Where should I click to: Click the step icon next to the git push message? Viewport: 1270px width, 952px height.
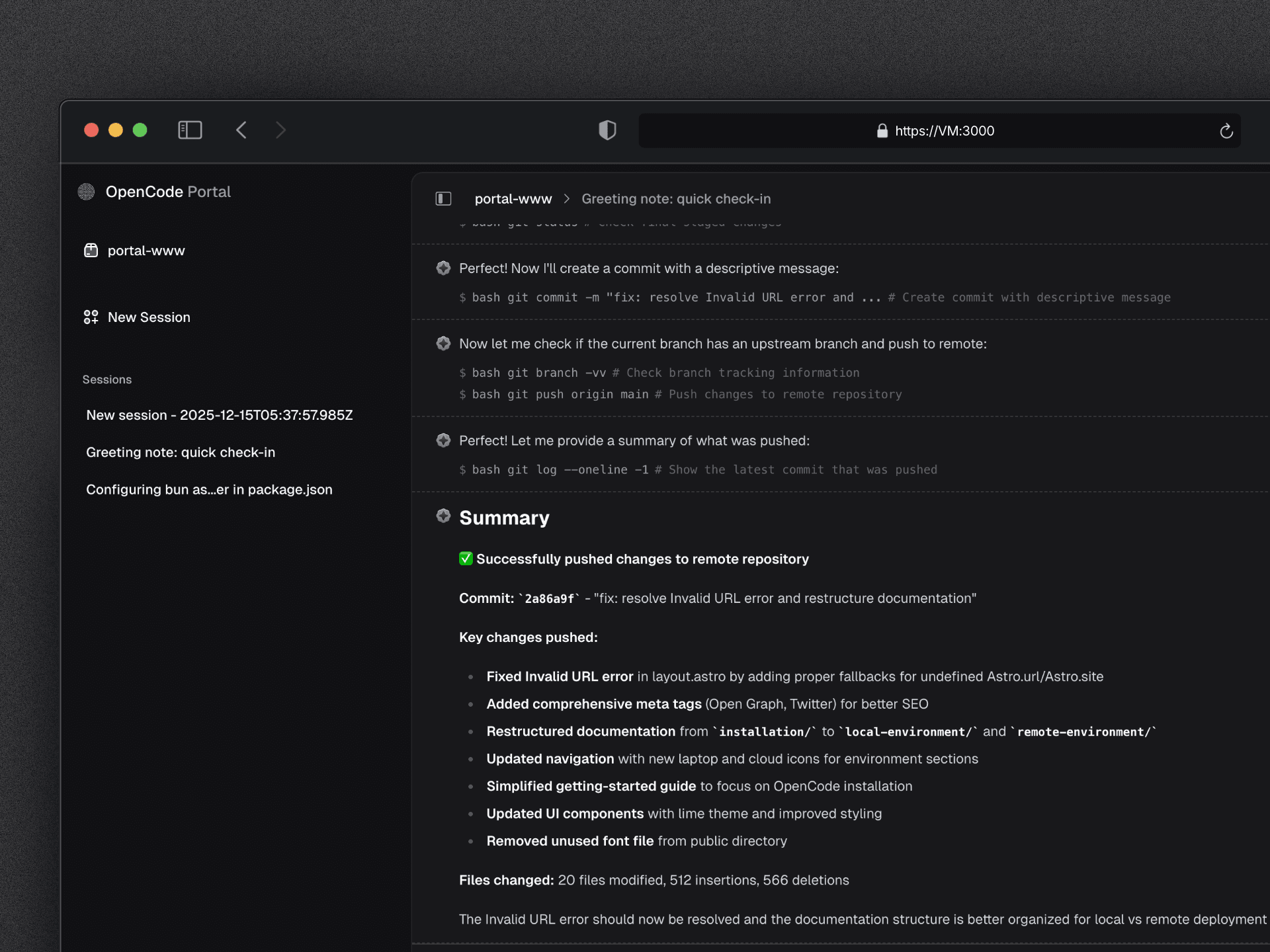(x=443, y=343)
